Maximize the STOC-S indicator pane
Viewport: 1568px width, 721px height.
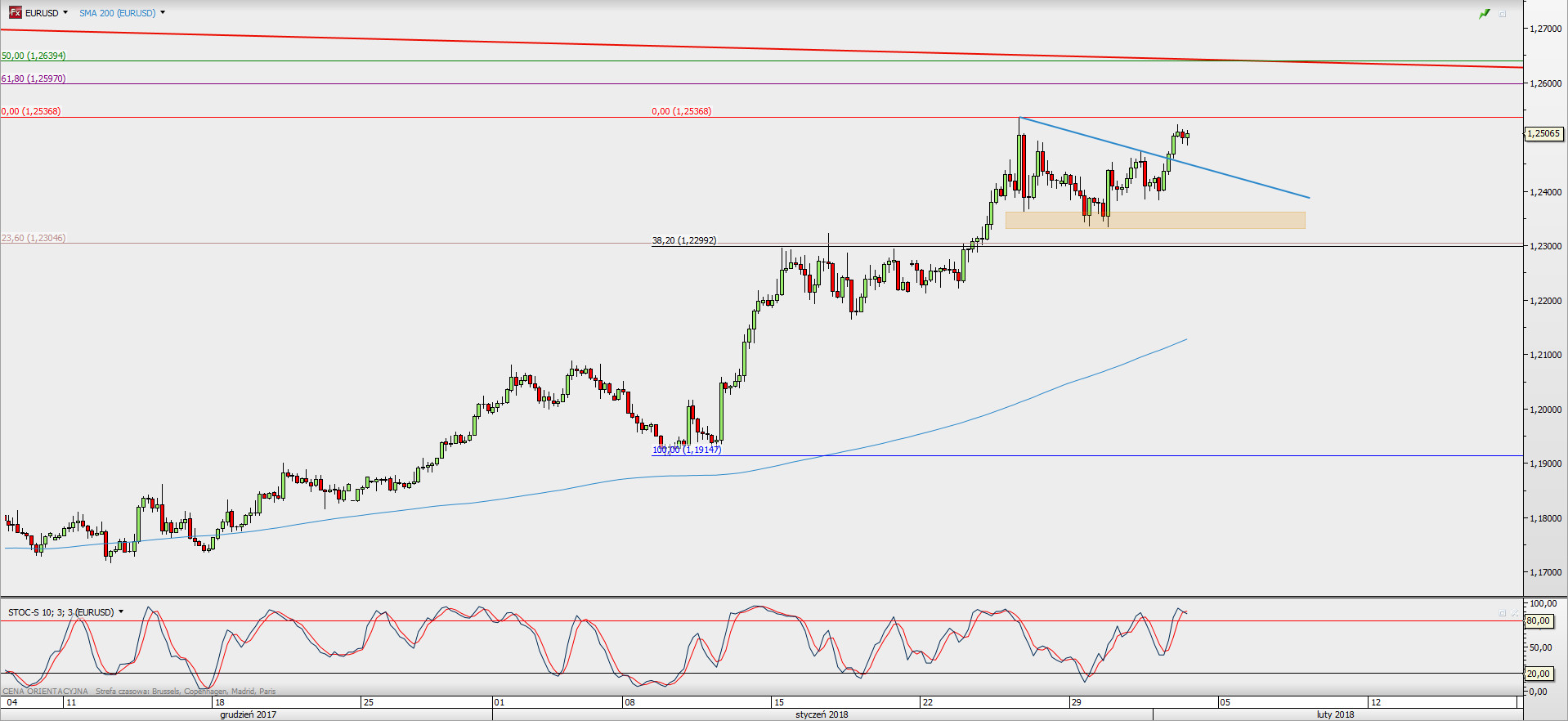[x=1503, y=613]
